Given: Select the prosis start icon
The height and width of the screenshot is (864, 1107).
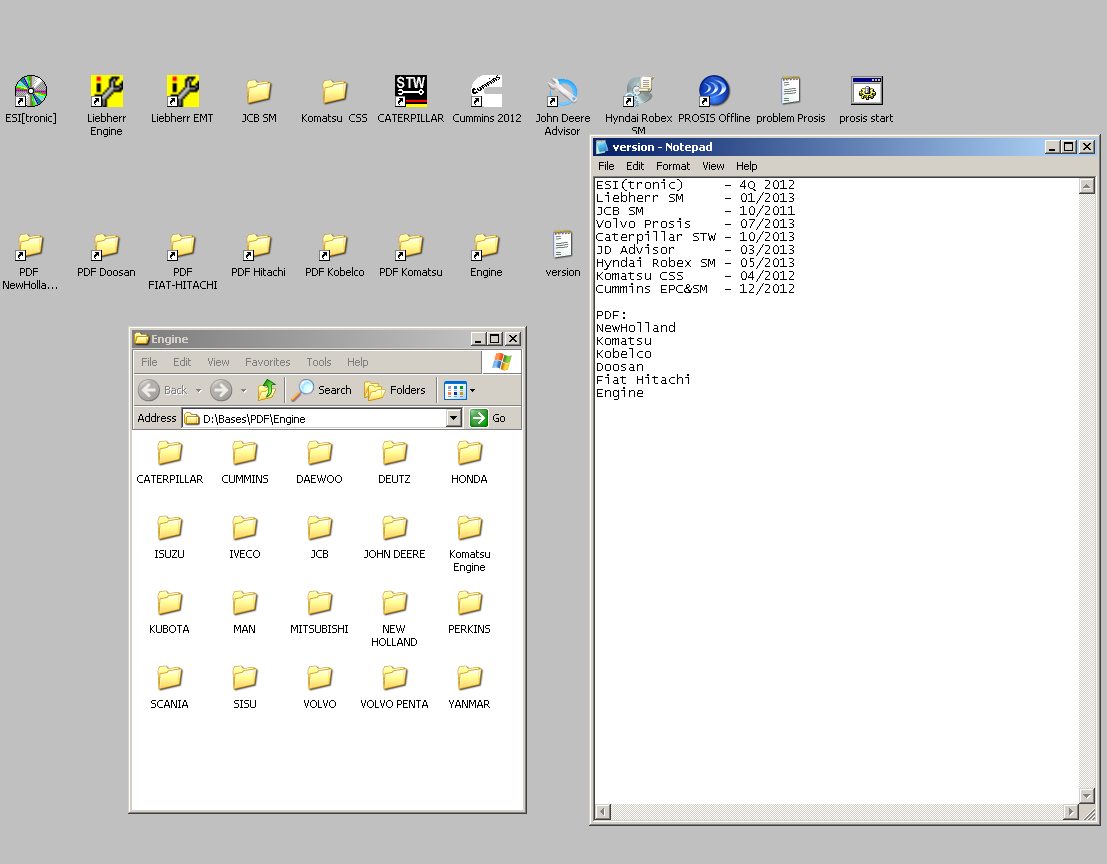Looking at the screenshot, I should point(866,93).
